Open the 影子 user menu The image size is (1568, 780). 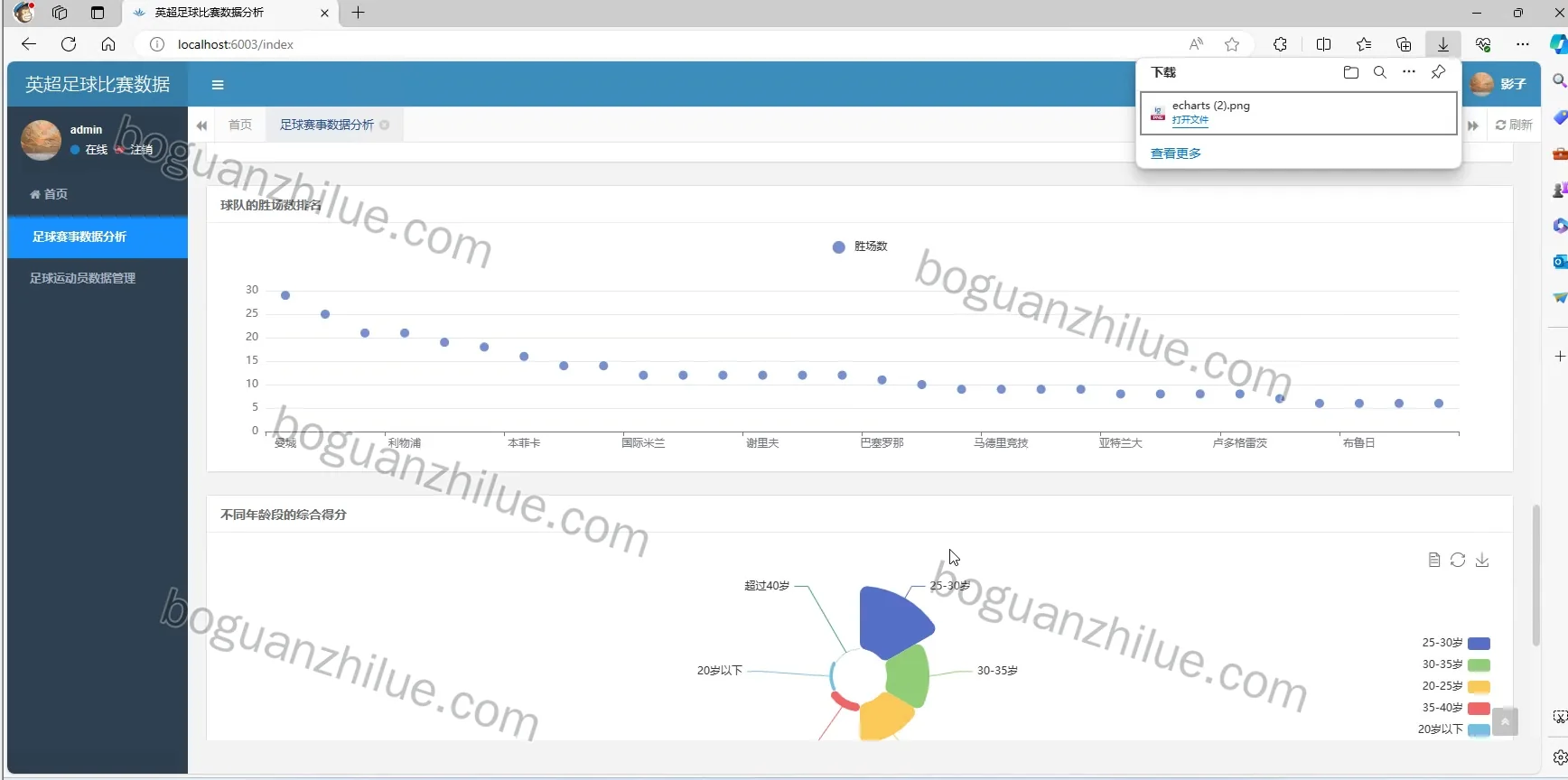1498,84
